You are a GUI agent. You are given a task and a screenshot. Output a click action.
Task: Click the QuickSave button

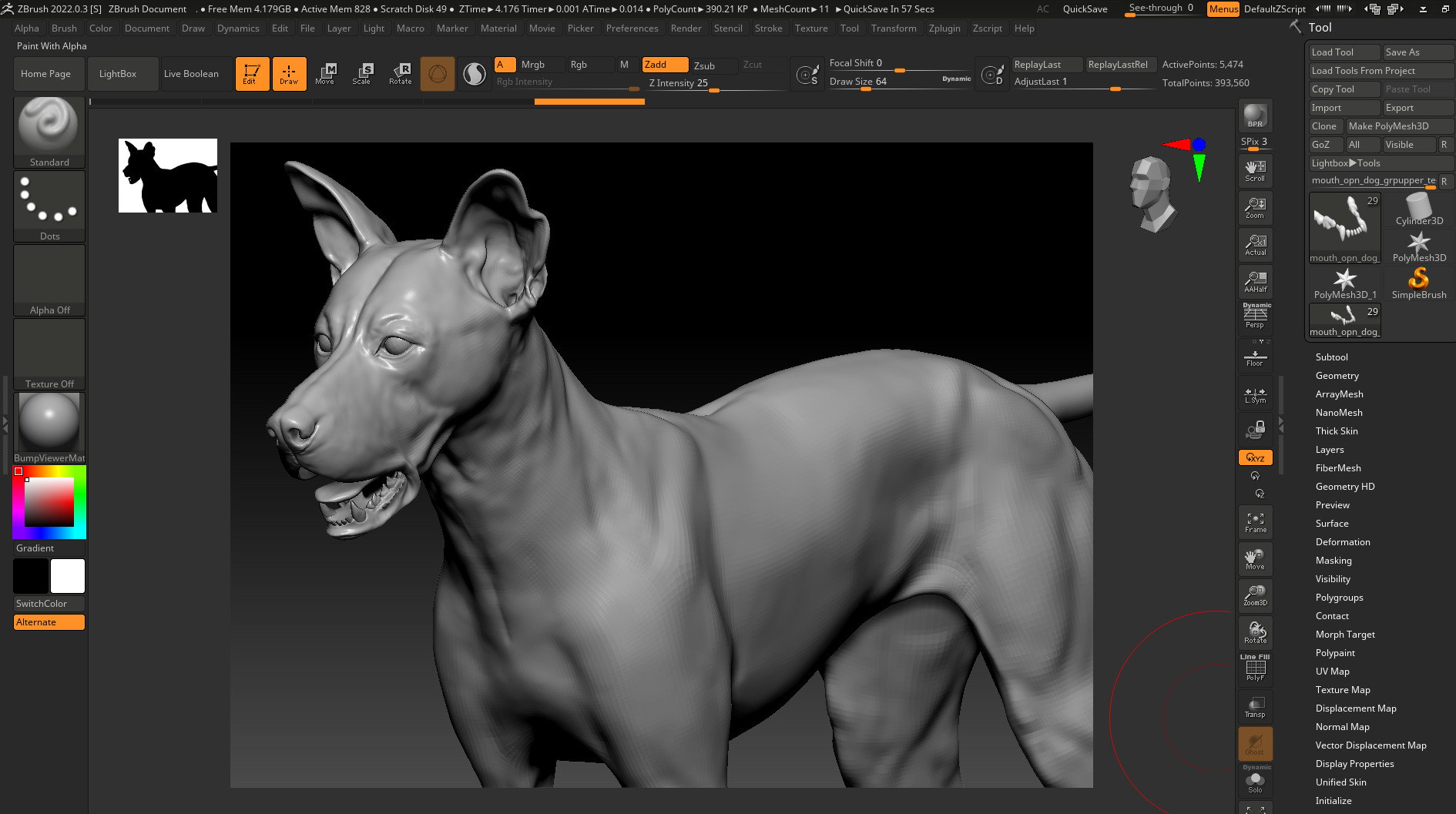click(x=1085, y=9)
